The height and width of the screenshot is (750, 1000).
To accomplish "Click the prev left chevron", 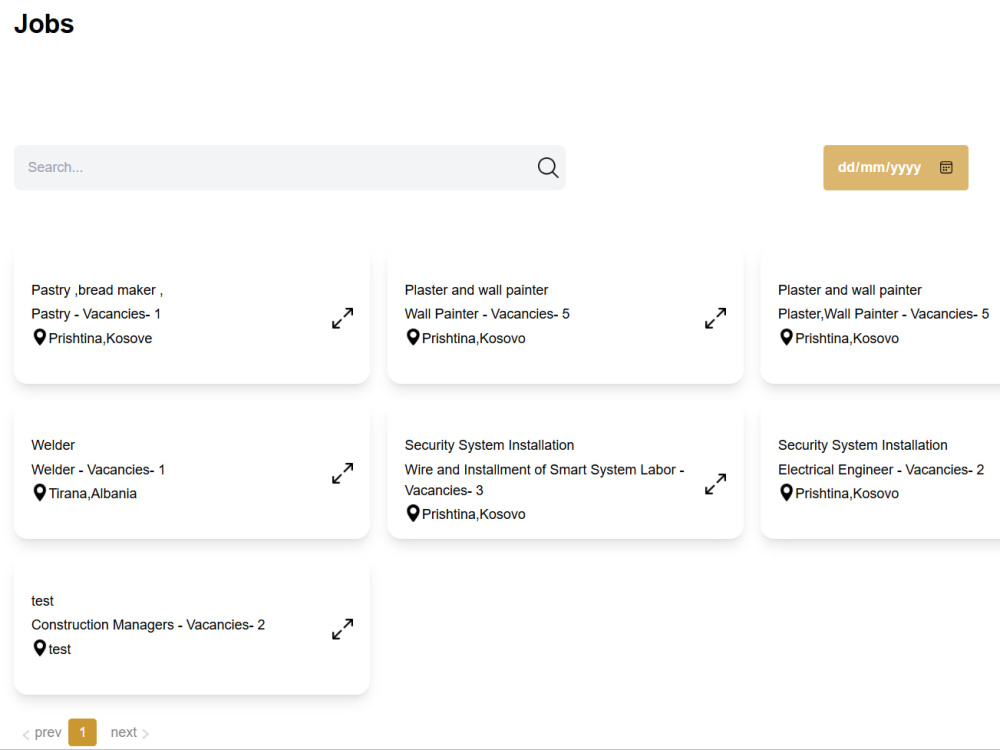I will (26, 735).
